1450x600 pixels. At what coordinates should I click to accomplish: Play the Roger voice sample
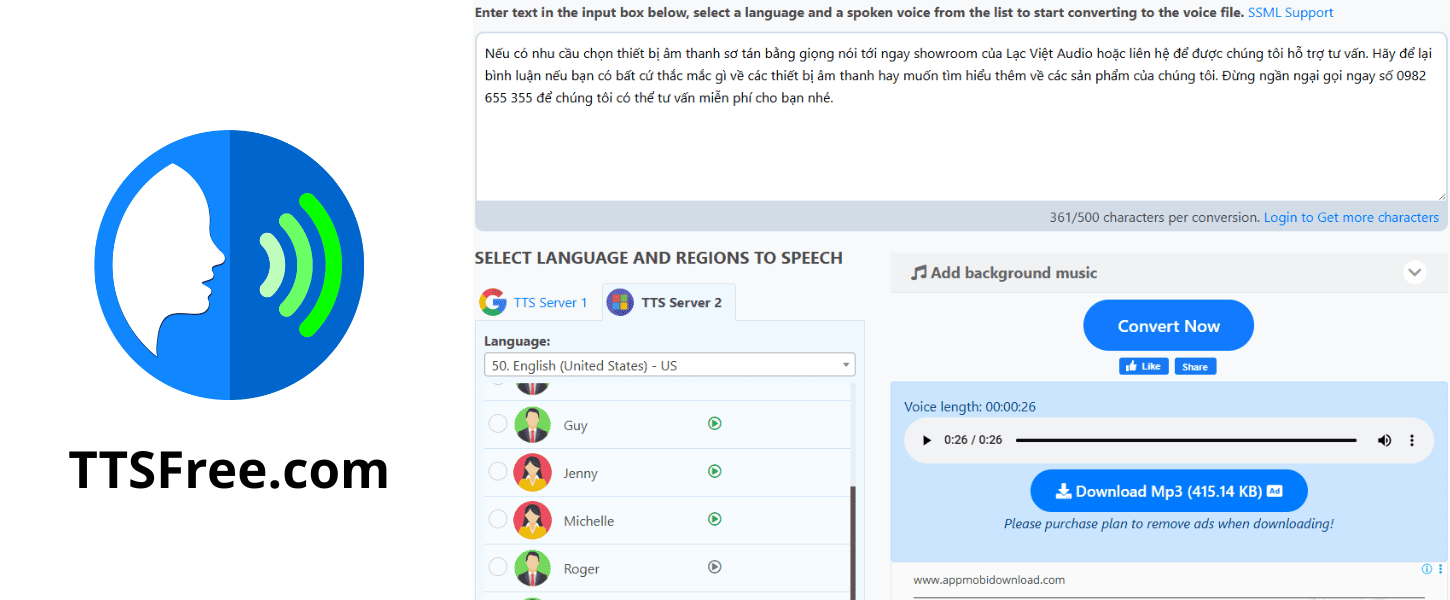[x=714, y=567]
